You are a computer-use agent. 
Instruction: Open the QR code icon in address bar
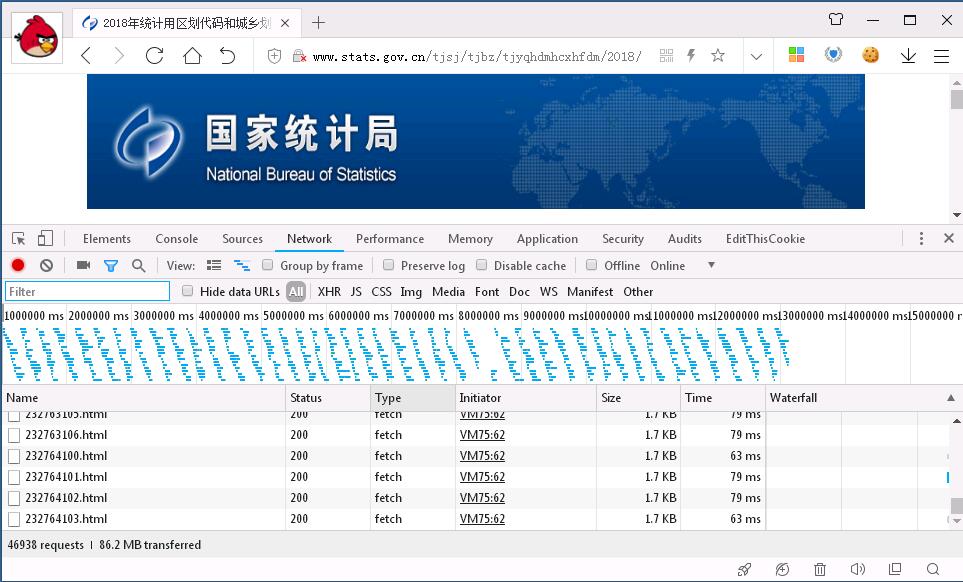click(x=666, y=56)
